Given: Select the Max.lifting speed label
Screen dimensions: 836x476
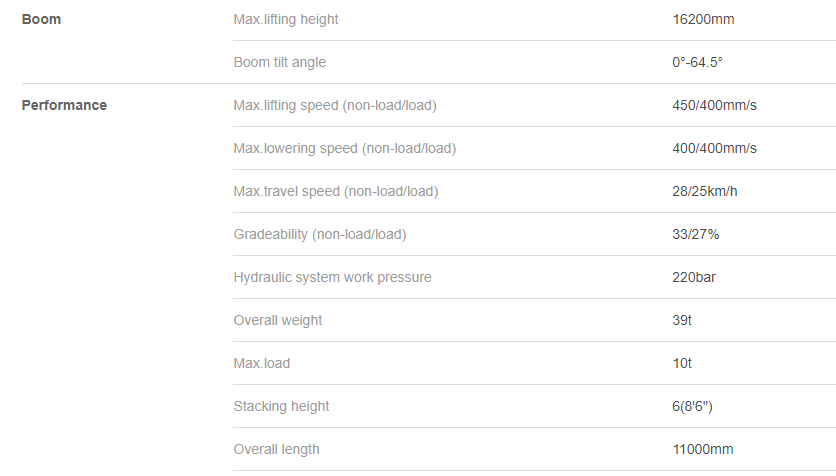Looking at the screenshot, I should (x=335, y=105).
